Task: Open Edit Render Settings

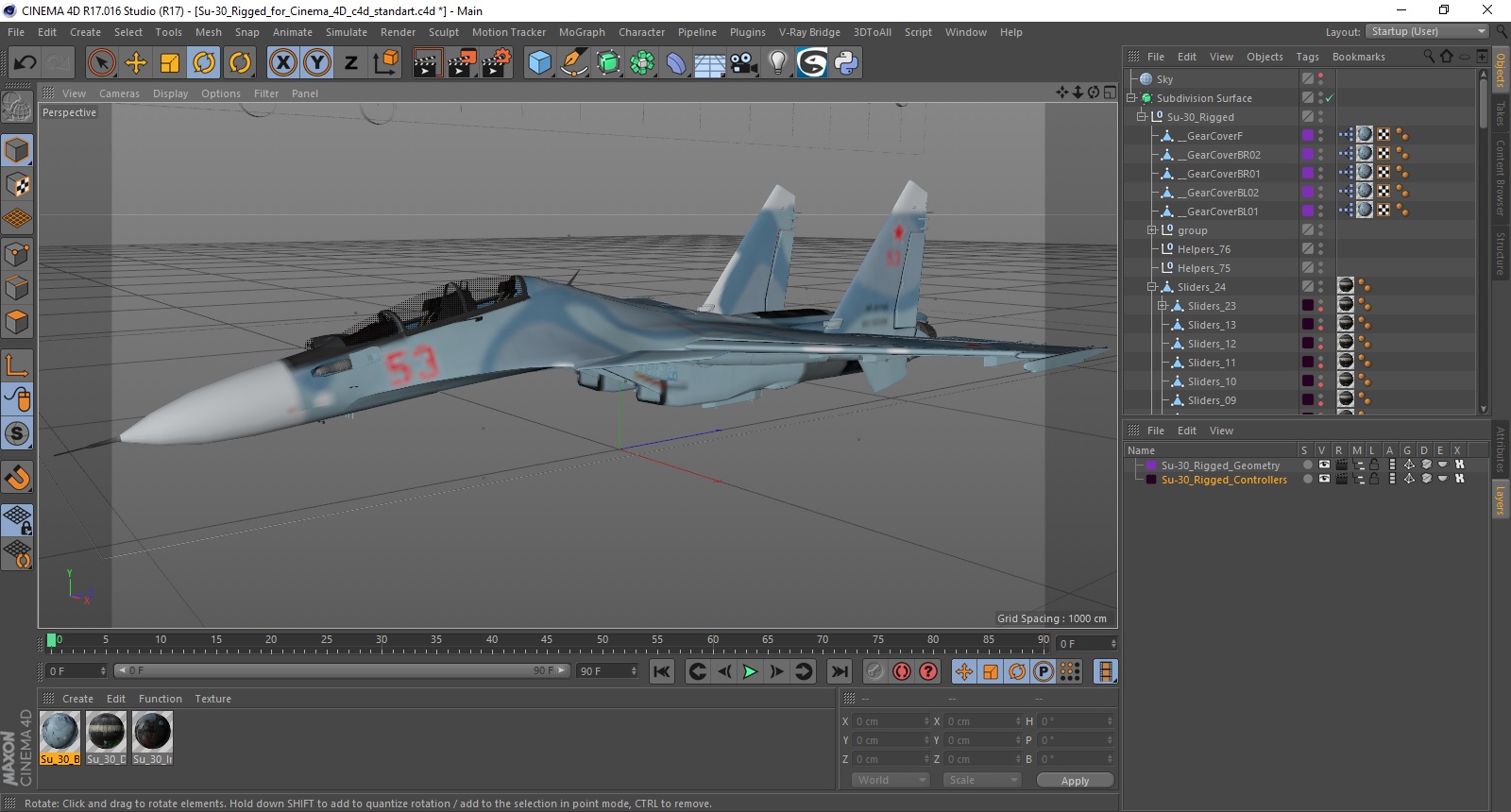Action: 497,63
